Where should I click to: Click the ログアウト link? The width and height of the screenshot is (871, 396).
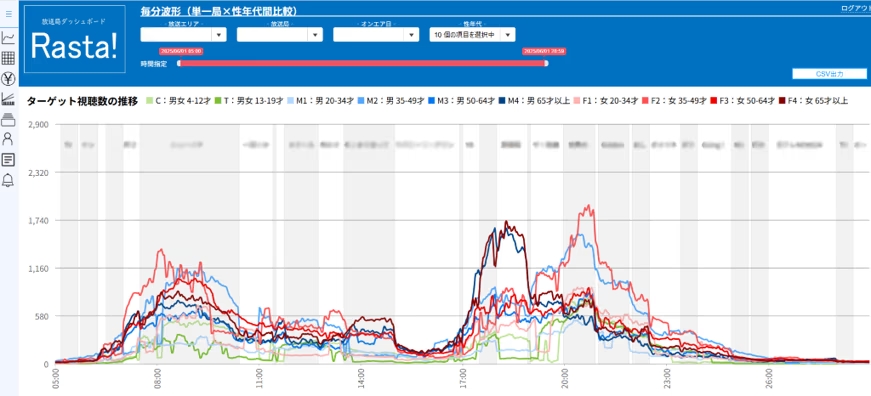tap(856, 8)
